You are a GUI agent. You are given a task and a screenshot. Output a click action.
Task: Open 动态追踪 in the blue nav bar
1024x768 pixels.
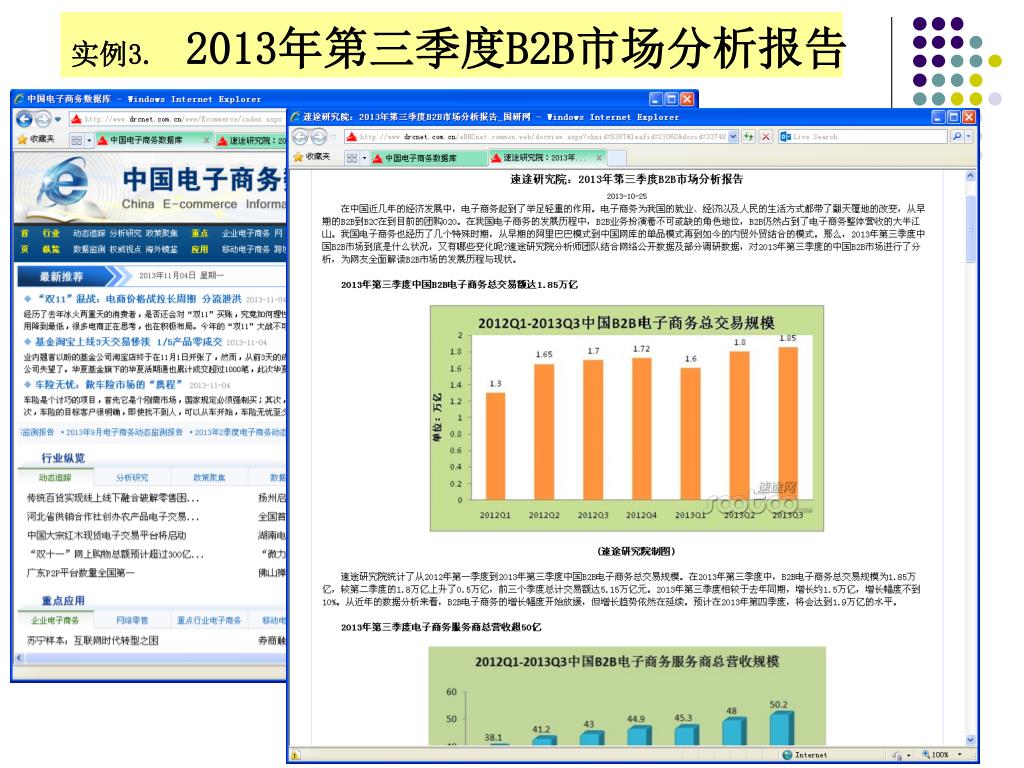click(x=89, y=233)
